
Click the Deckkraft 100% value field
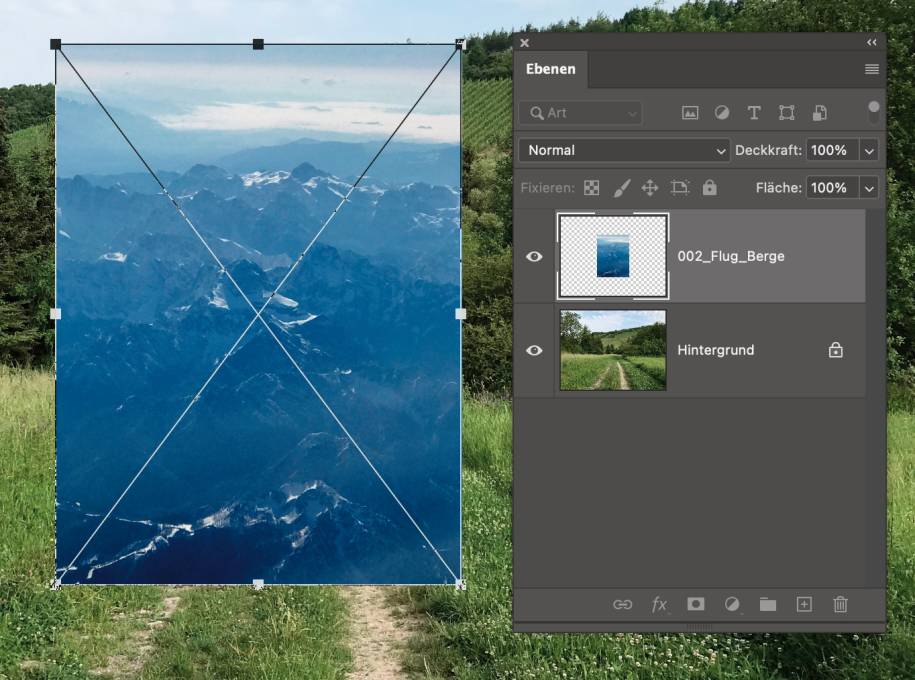tap(833, 150)
